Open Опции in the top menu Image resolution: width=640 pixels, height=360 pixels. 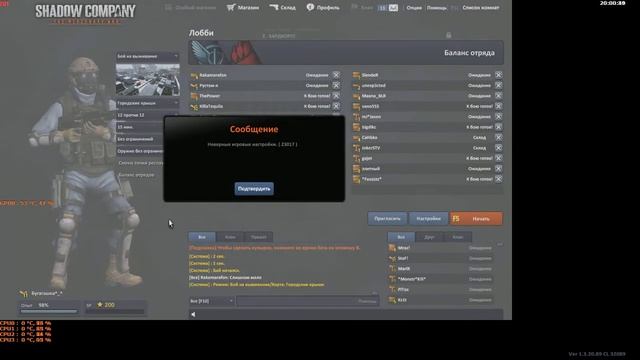coord(414,8)
